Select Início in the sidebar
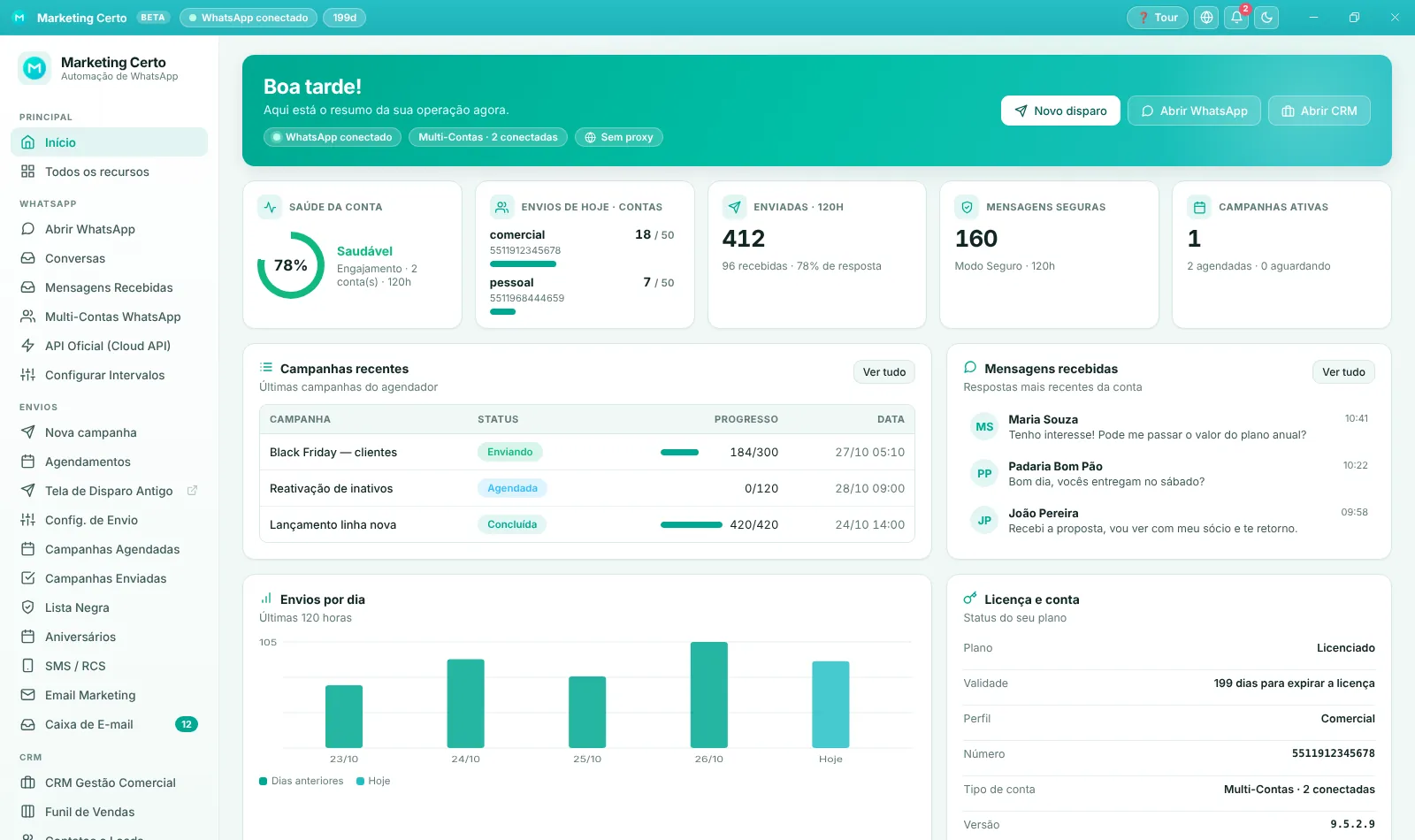 point(109,142)
